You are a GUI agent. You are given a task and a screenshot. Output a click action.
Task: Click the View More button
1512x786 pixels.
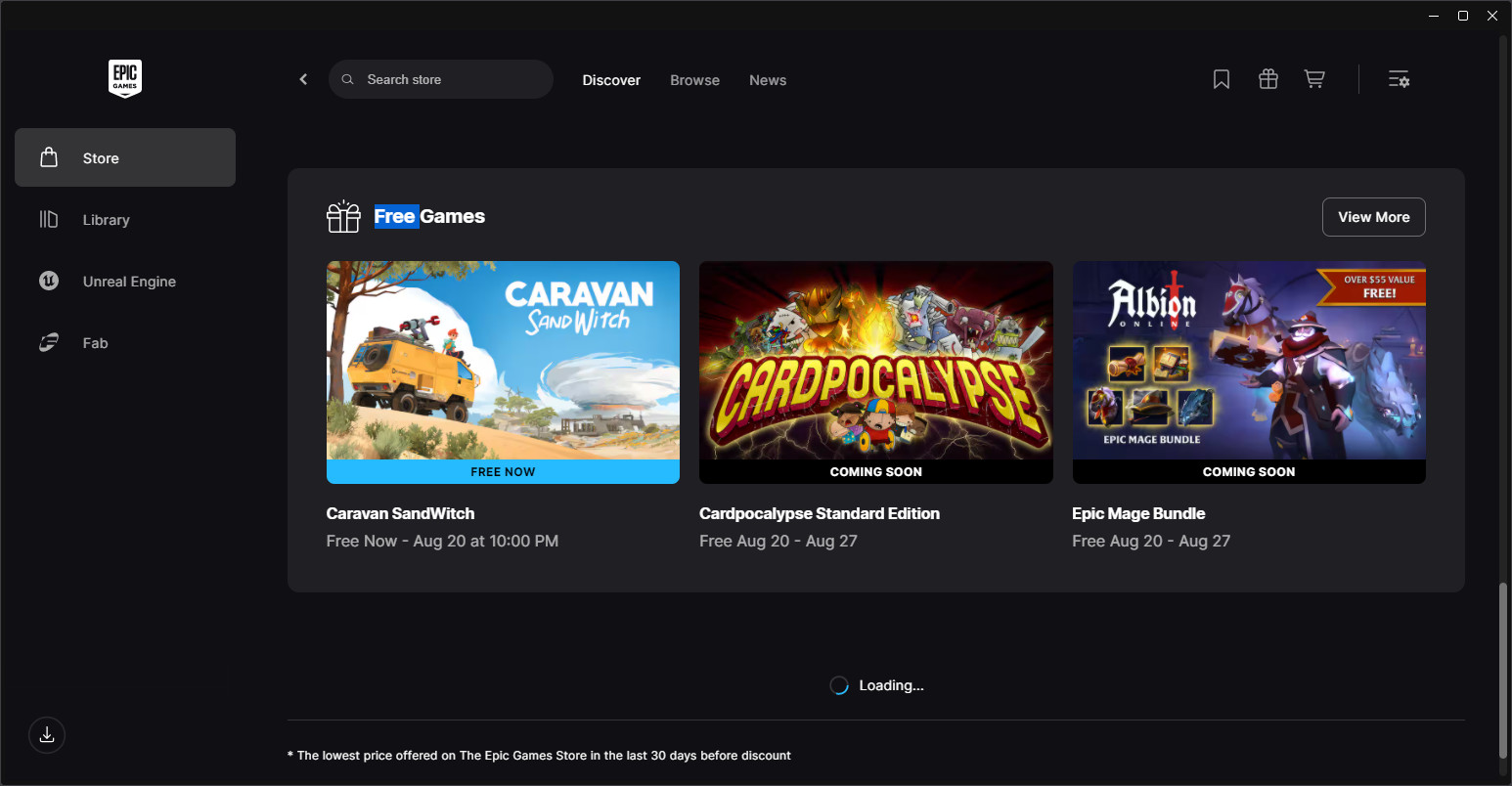tap(1374, 217)
